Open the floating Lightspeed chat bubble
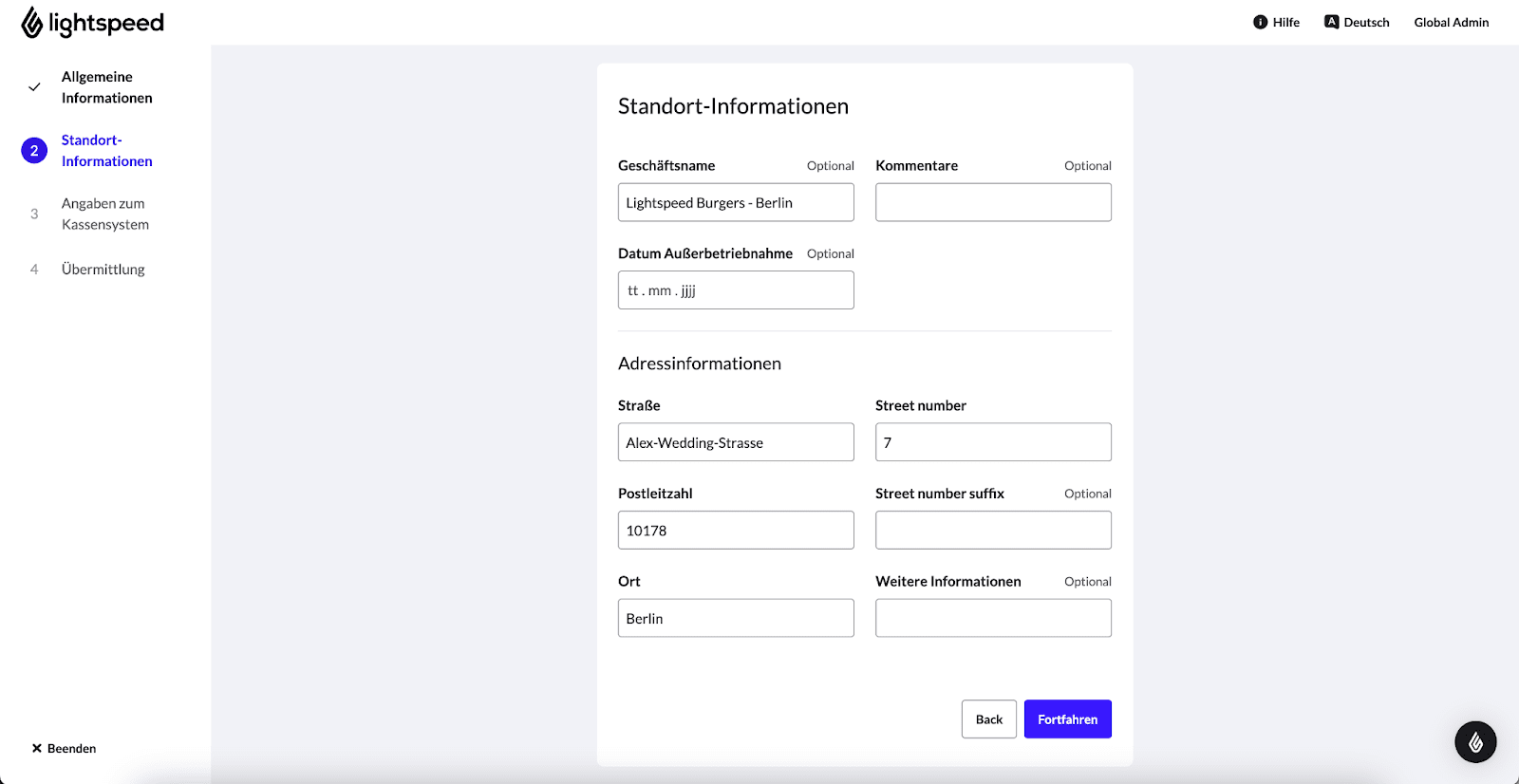 (1475, 742)
